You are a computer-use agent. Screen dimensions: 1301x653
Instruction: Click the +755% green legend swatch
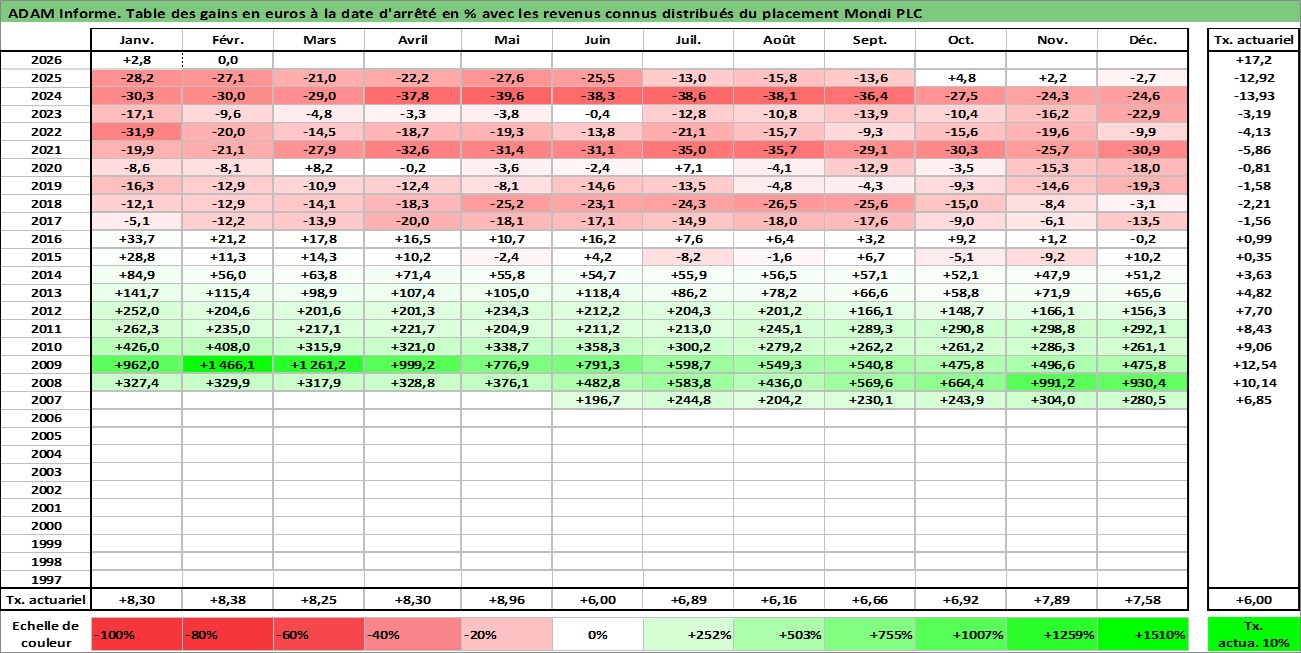870,634
